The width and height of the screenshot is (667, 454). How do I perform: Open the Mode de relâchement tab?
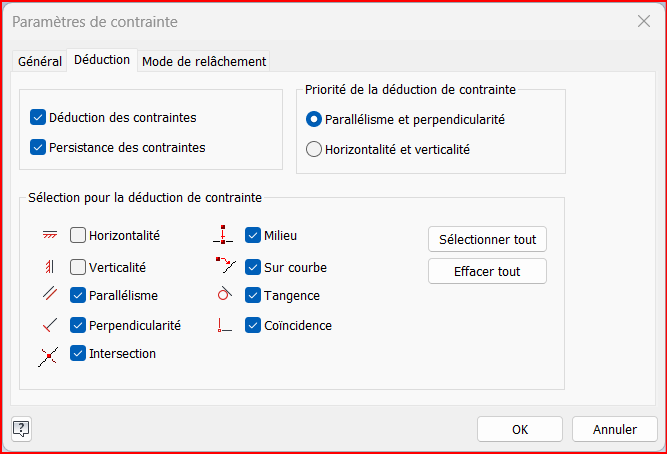click(204, 61)
